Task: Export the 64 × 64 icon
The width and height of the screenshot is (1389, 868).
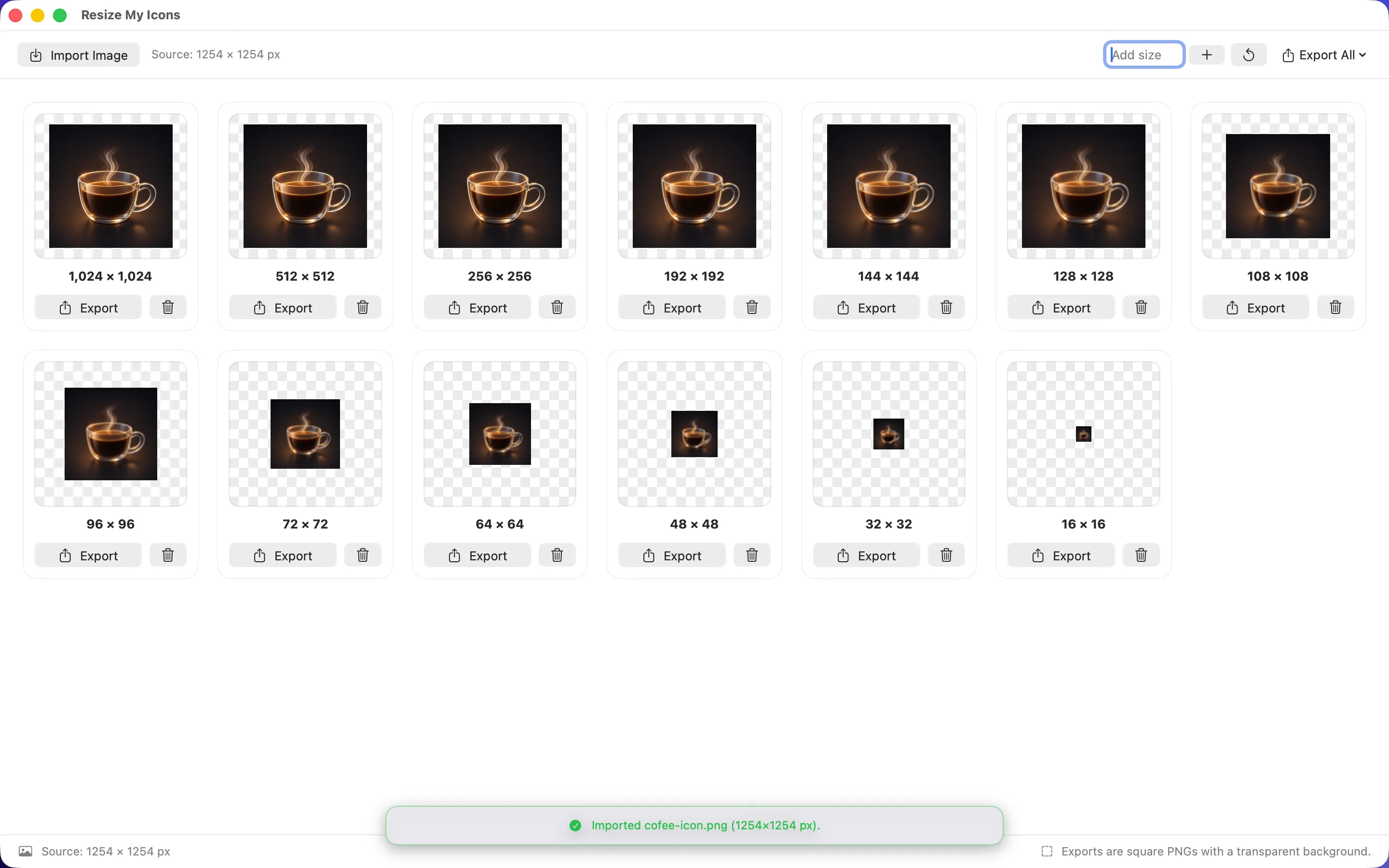Action: click(477, 556)
